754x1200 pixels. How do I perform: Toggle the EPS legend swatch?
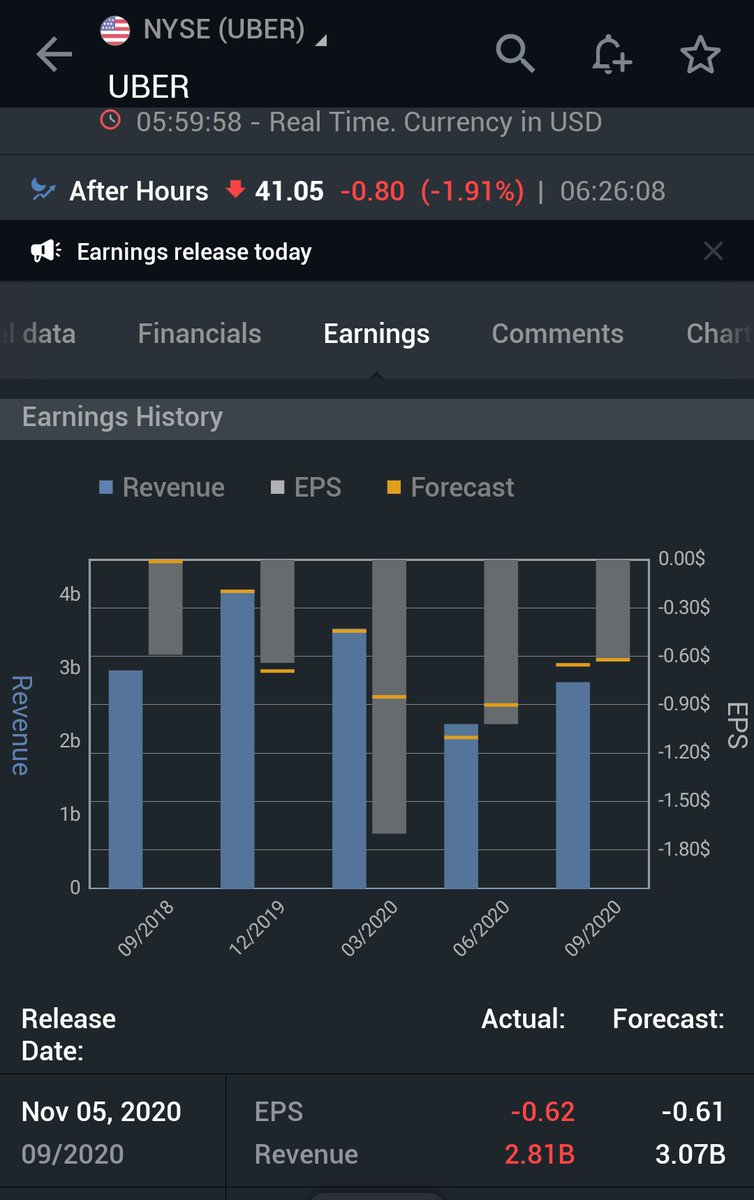point(278,488)
